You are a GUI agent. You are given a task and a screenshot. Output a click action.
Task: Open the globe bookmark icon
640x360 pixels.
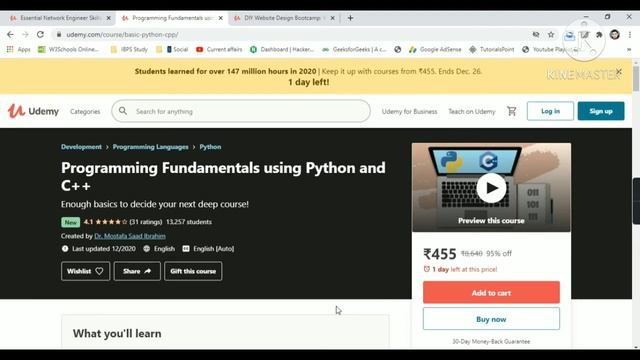(398, 49)
